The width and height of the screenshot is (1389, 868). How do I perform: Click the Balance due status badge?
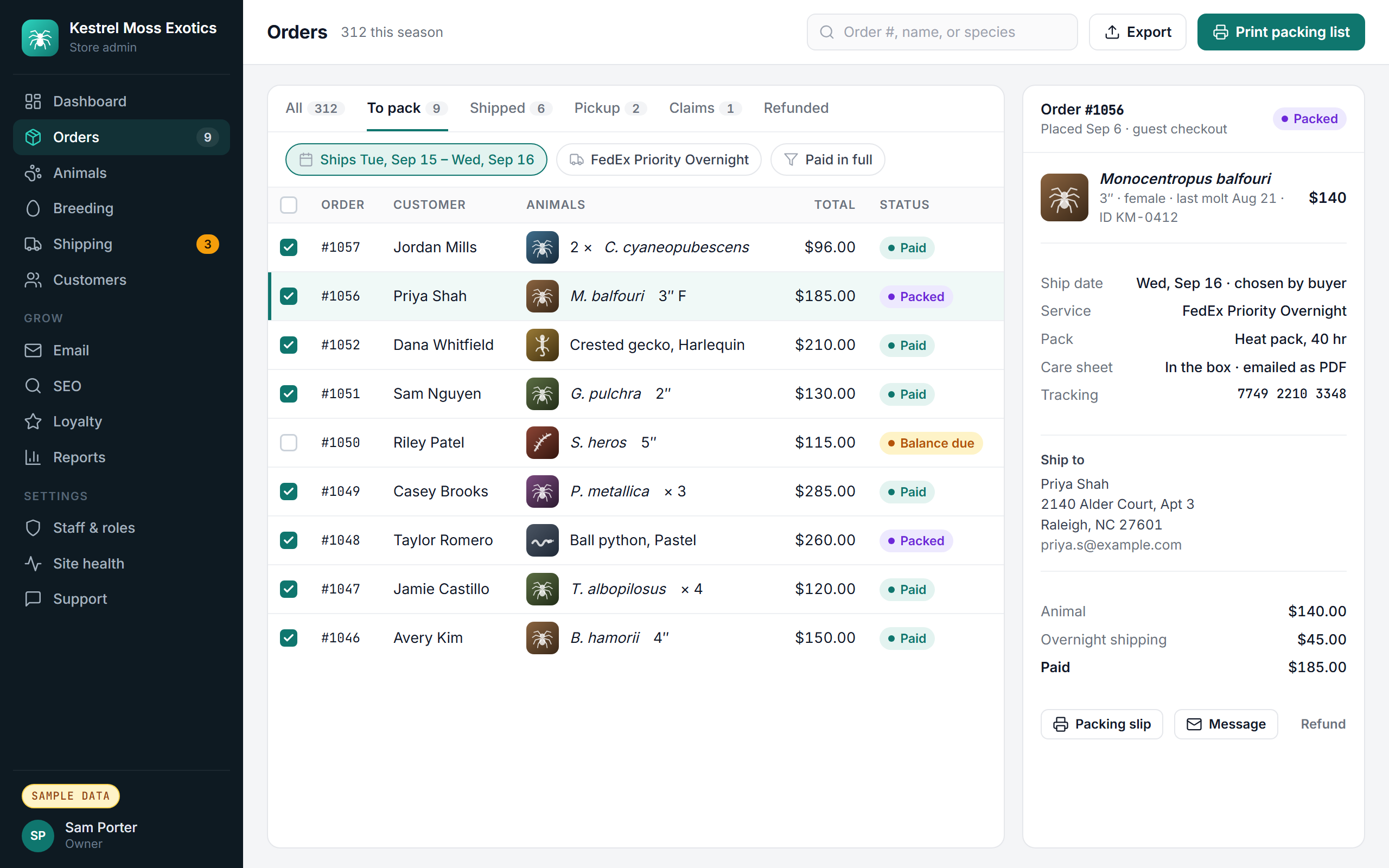point(931,443)
